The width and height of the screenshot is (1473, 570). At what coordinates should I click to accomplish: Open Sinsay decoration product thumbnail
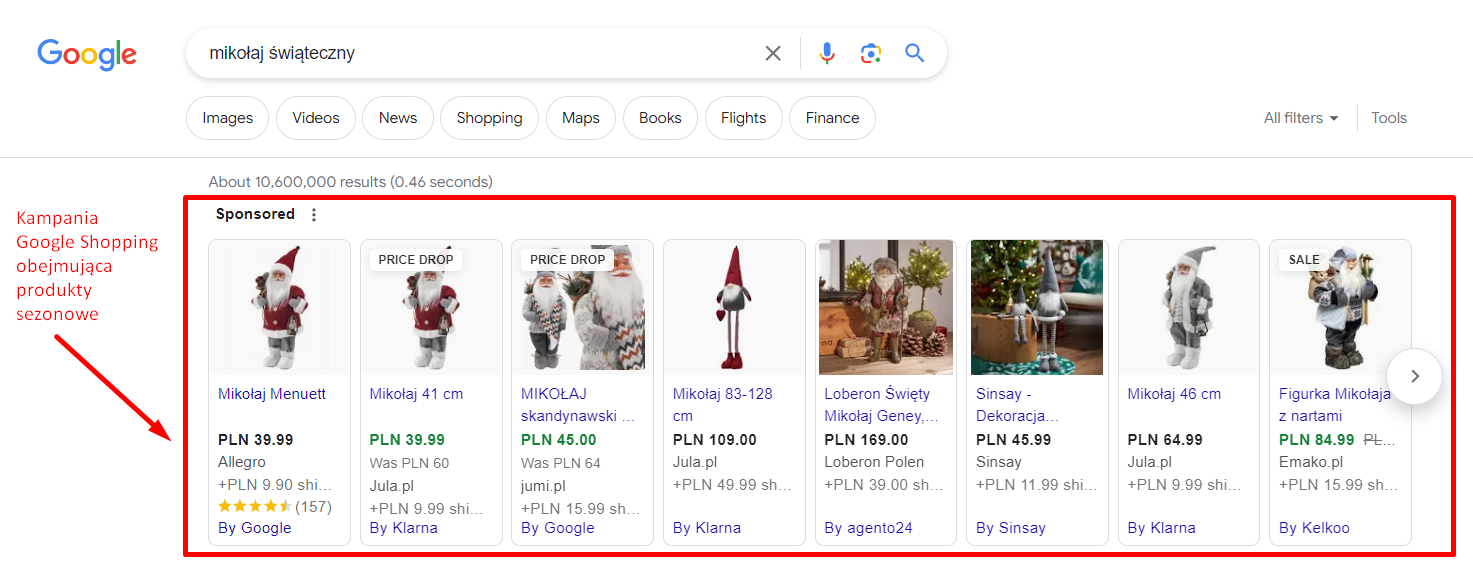click(1037, 307)
